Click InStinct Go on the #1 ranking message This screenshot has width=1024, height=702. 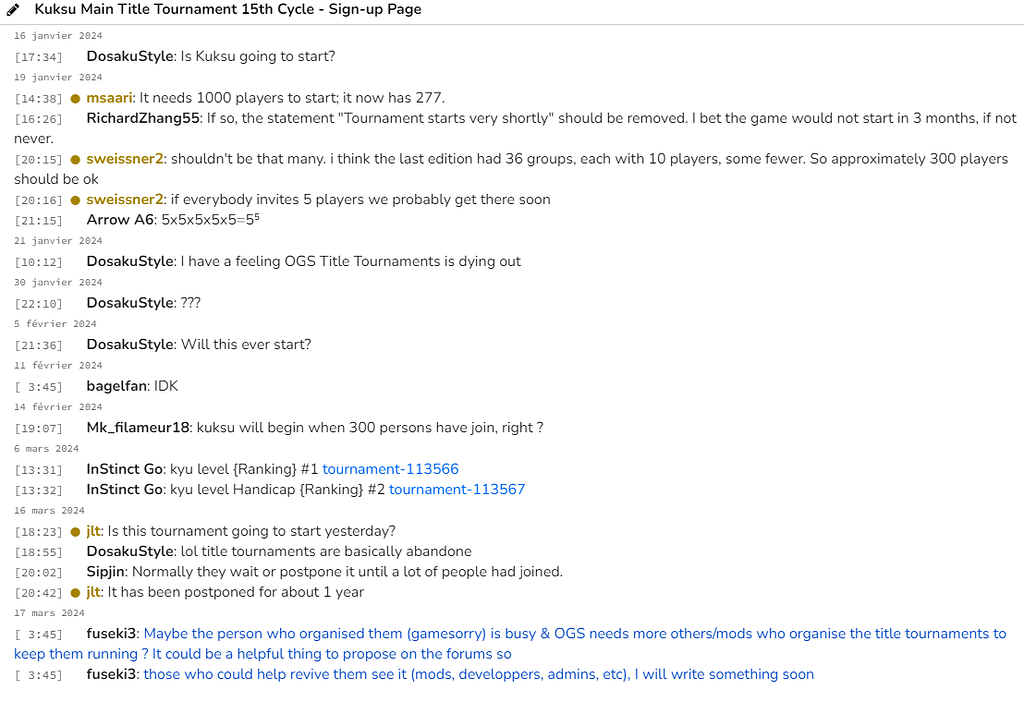coord(125,469)
